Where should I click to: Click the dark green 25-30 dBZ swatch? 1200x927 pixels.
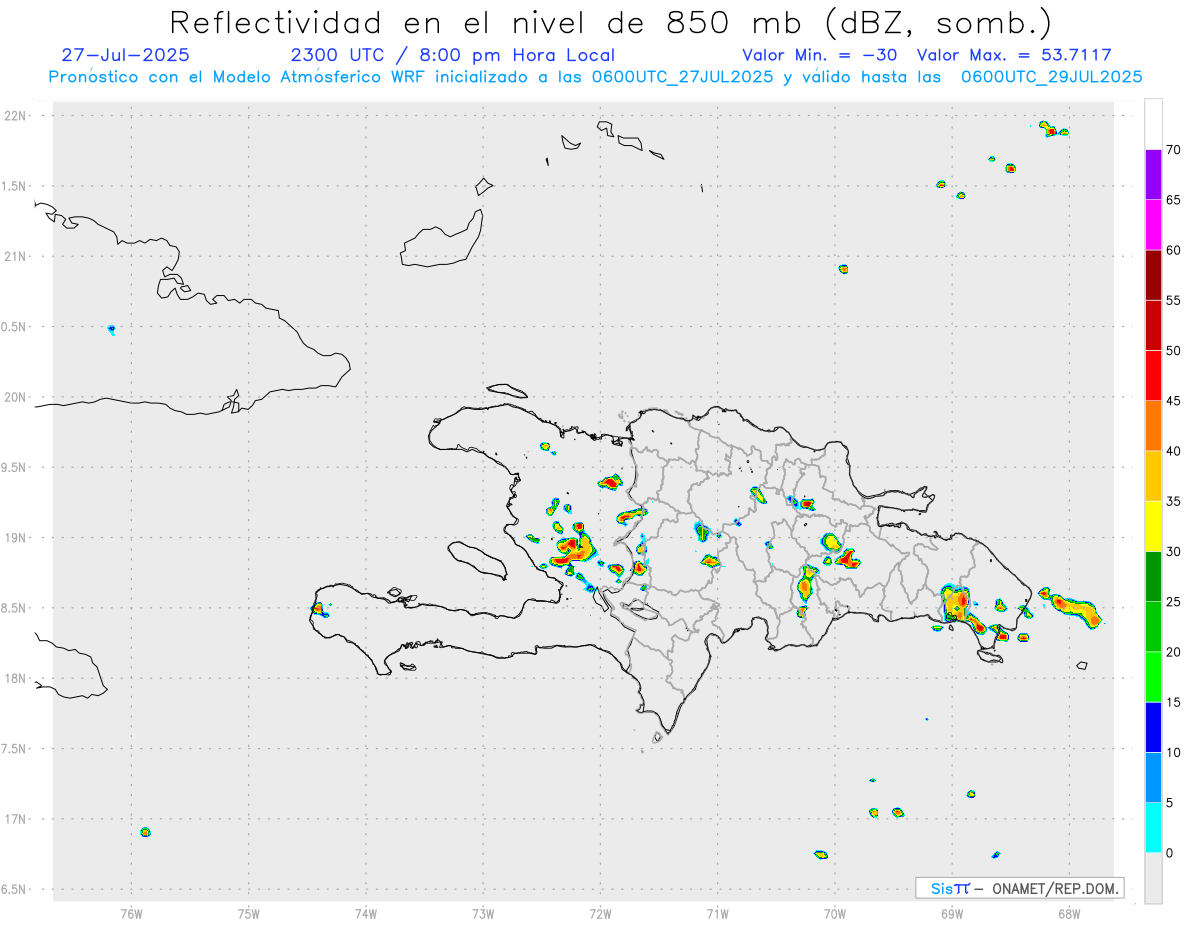point(1153,577)
